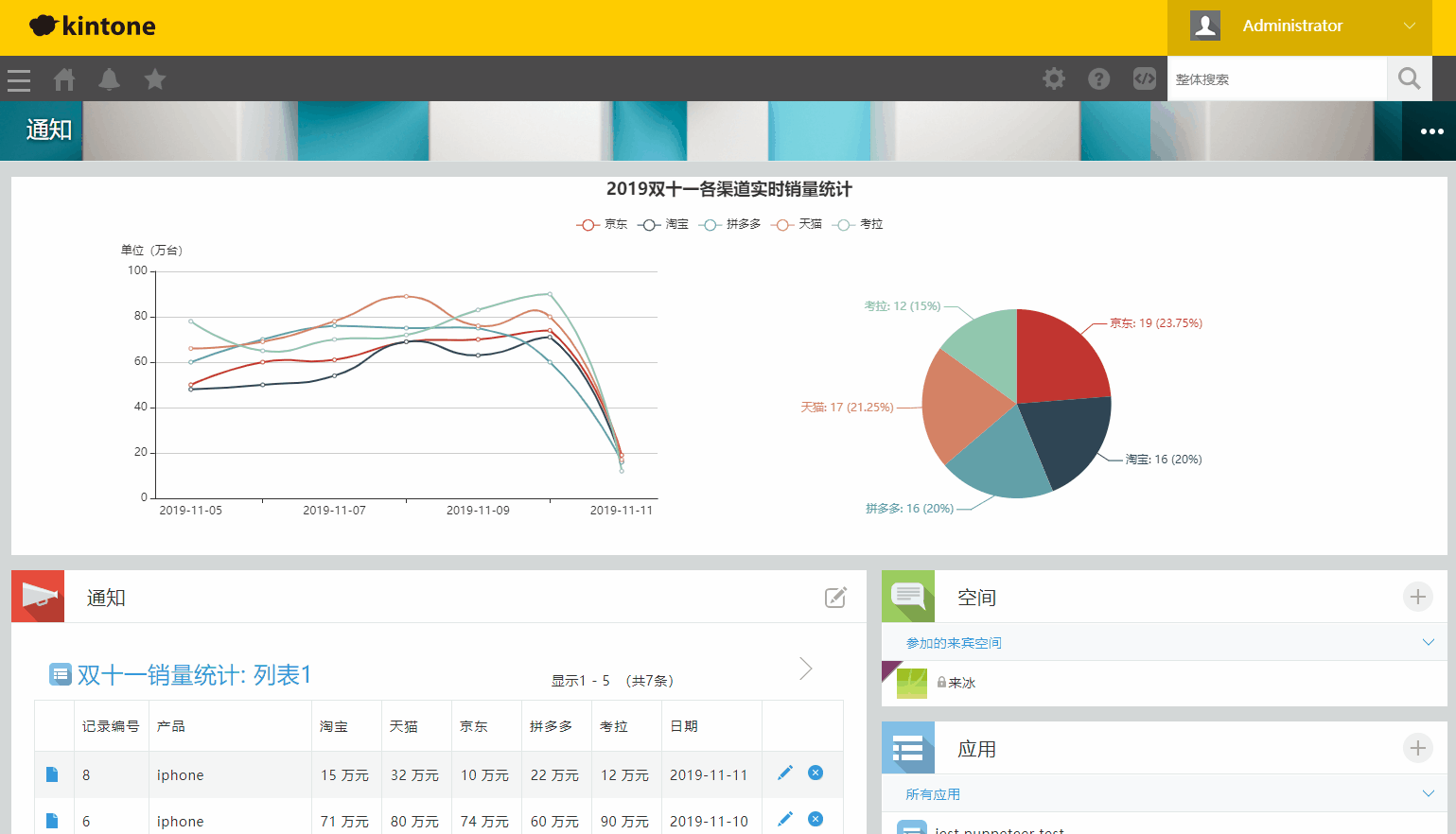Expand the 参加的来宾空间 filter dropdown
This screenshot has height=834, width=1456.
tap(1429, 643)
